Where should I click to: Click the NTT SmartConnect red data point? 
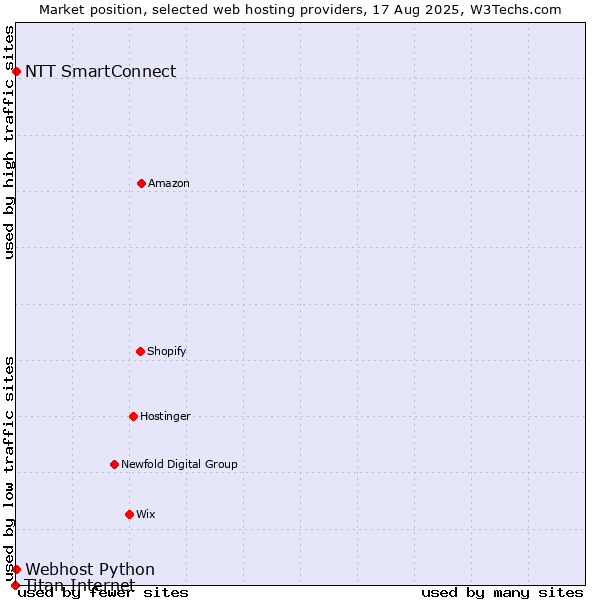pyautogui.click(x=16, y=72)
